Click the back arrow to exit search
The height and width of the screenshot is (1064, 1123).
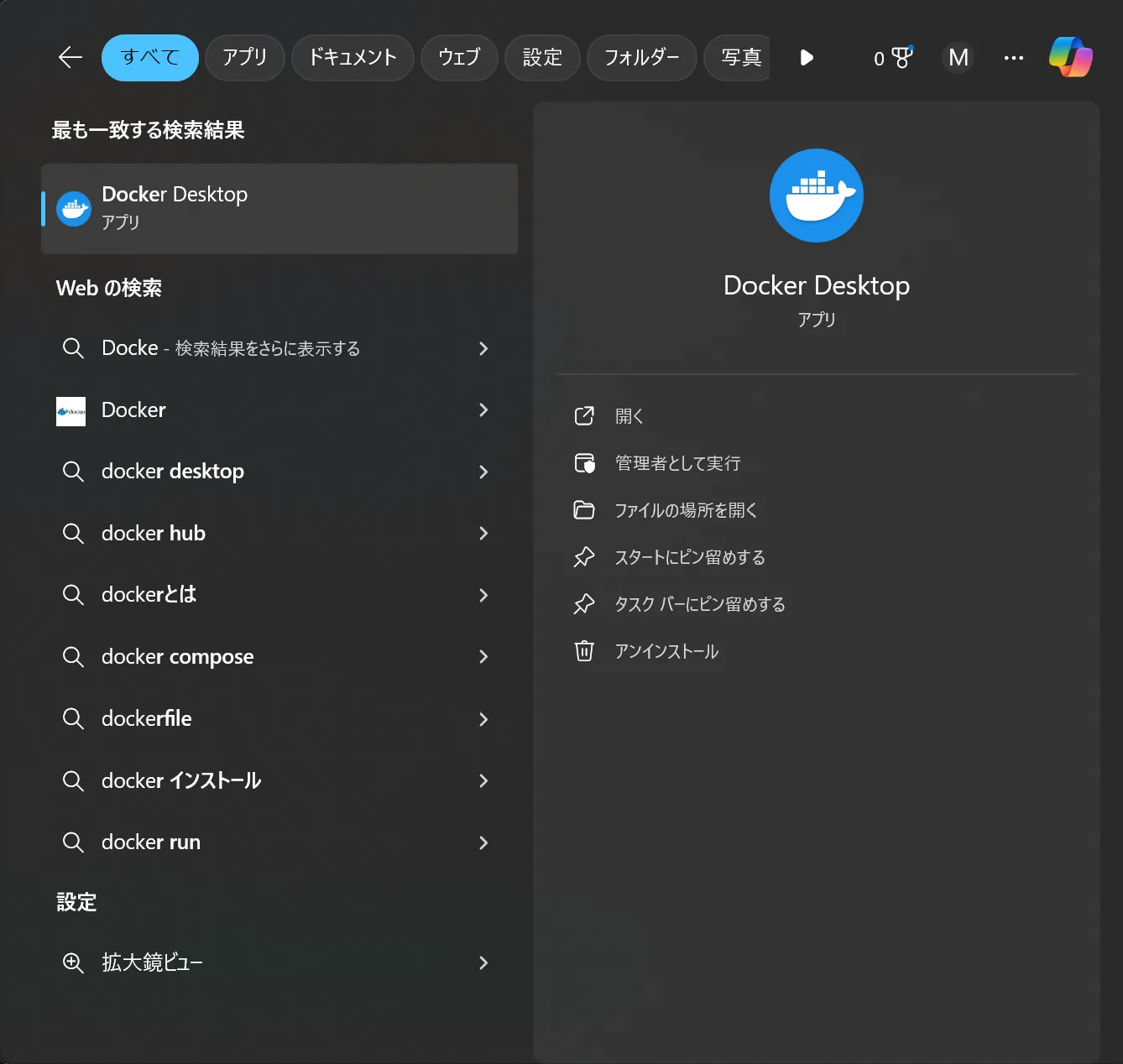[70, 57]
